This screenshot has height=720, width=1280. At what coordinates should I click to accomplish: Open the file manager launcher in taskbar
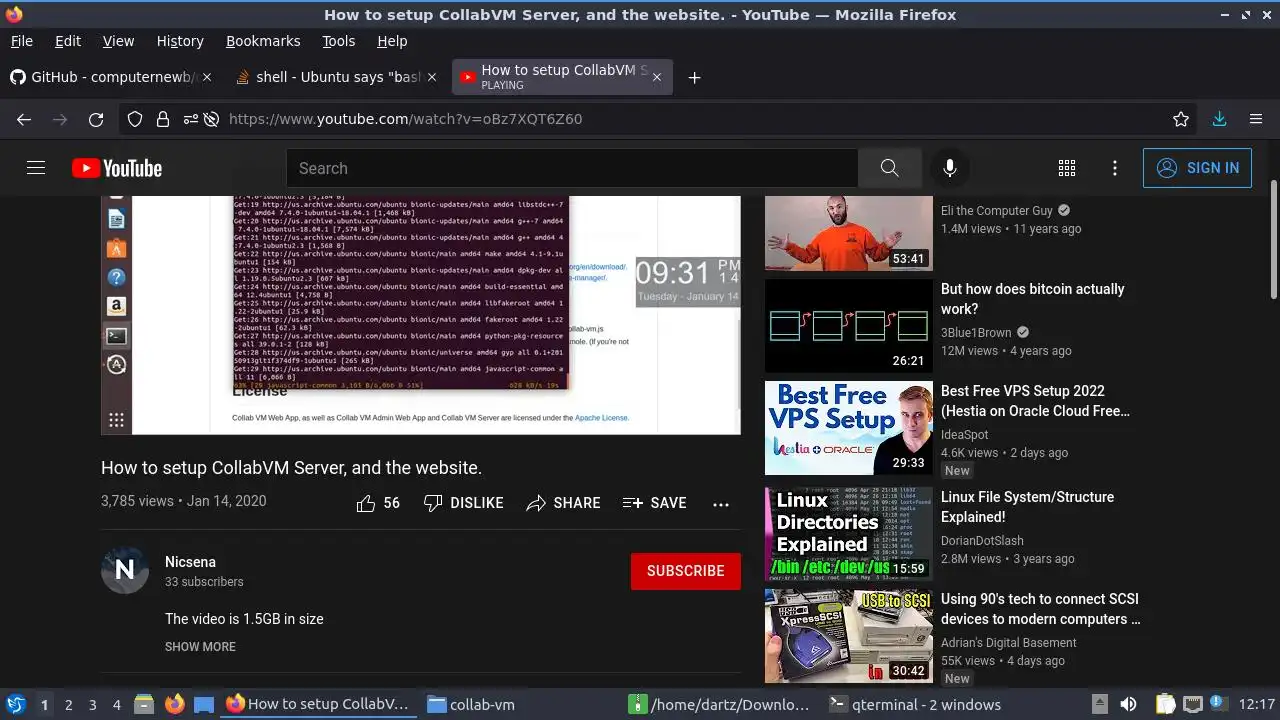click(144, 704)
